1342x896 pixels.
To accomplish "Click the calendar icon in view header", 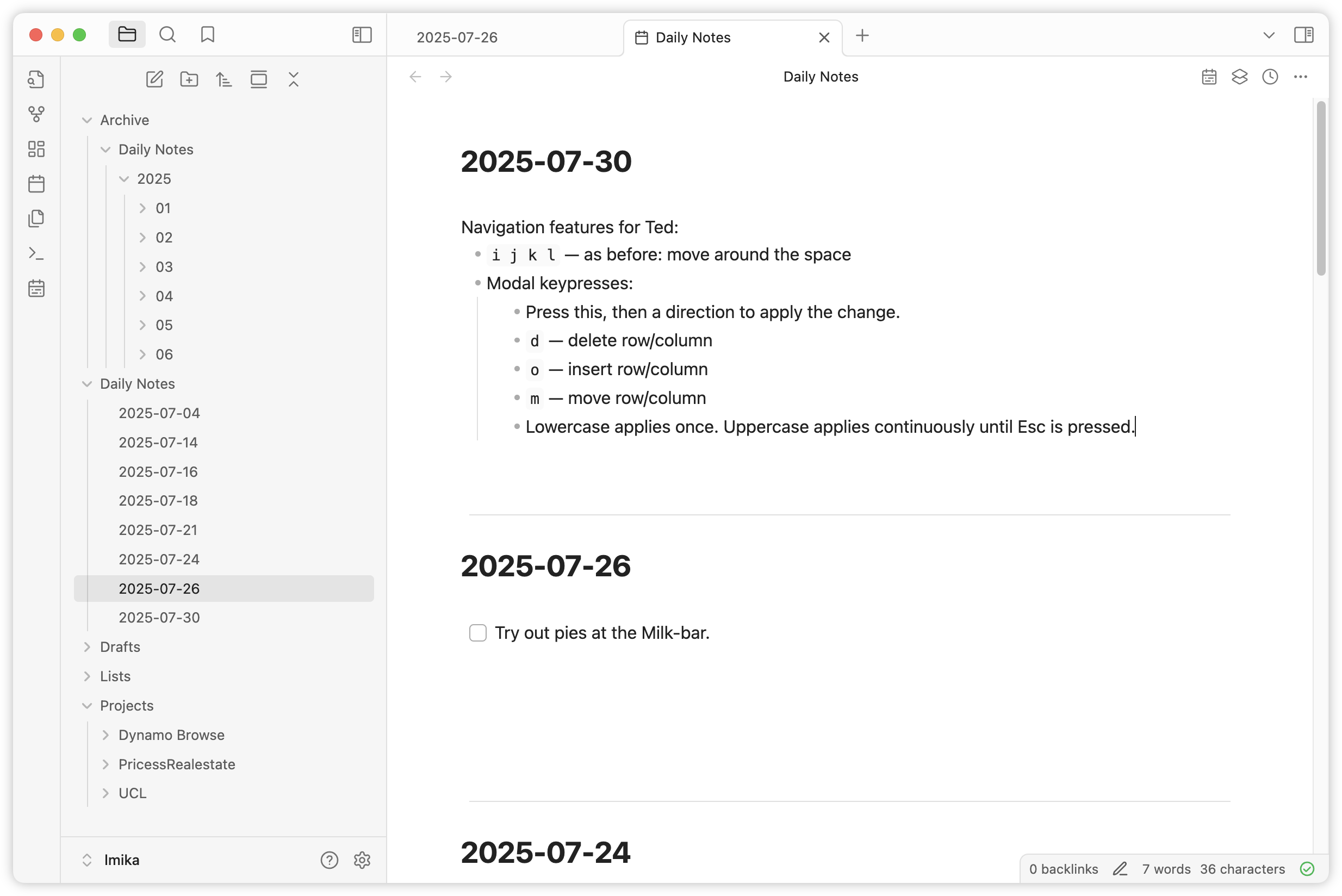I will click(1209, 77).
